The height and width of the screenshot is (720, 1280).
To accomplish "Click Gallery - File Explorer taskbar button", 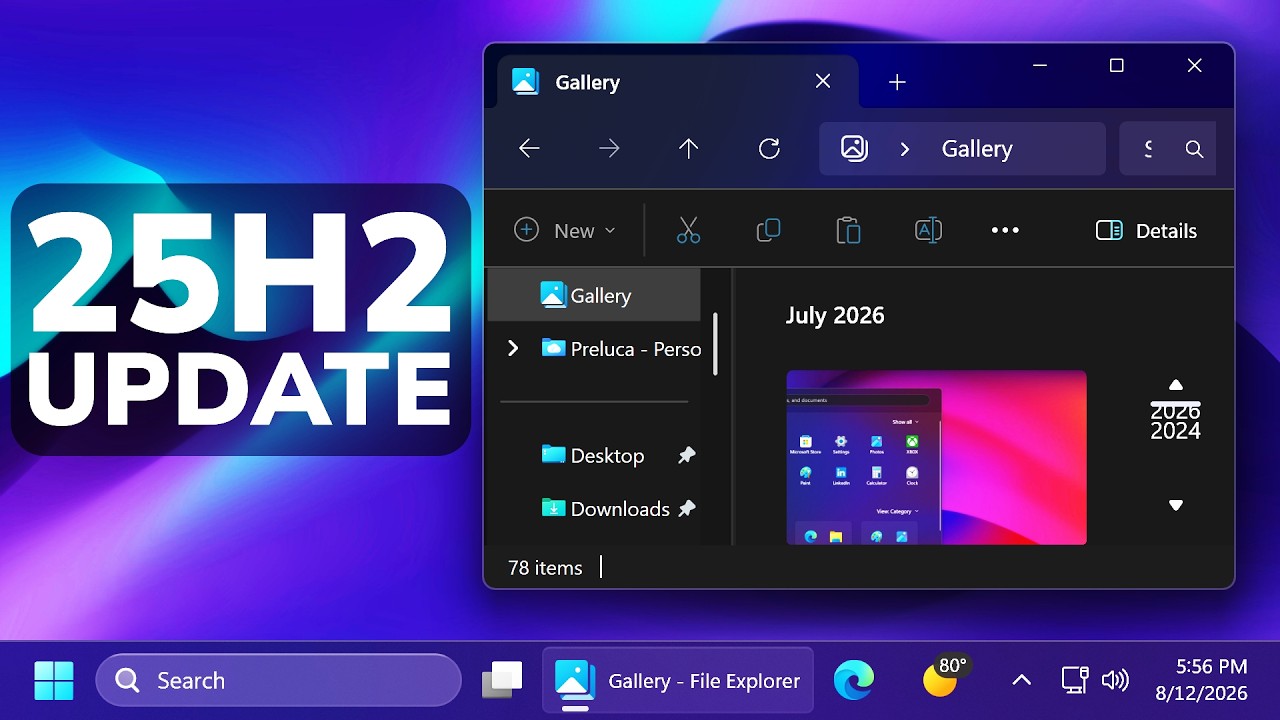I will 678,681.
